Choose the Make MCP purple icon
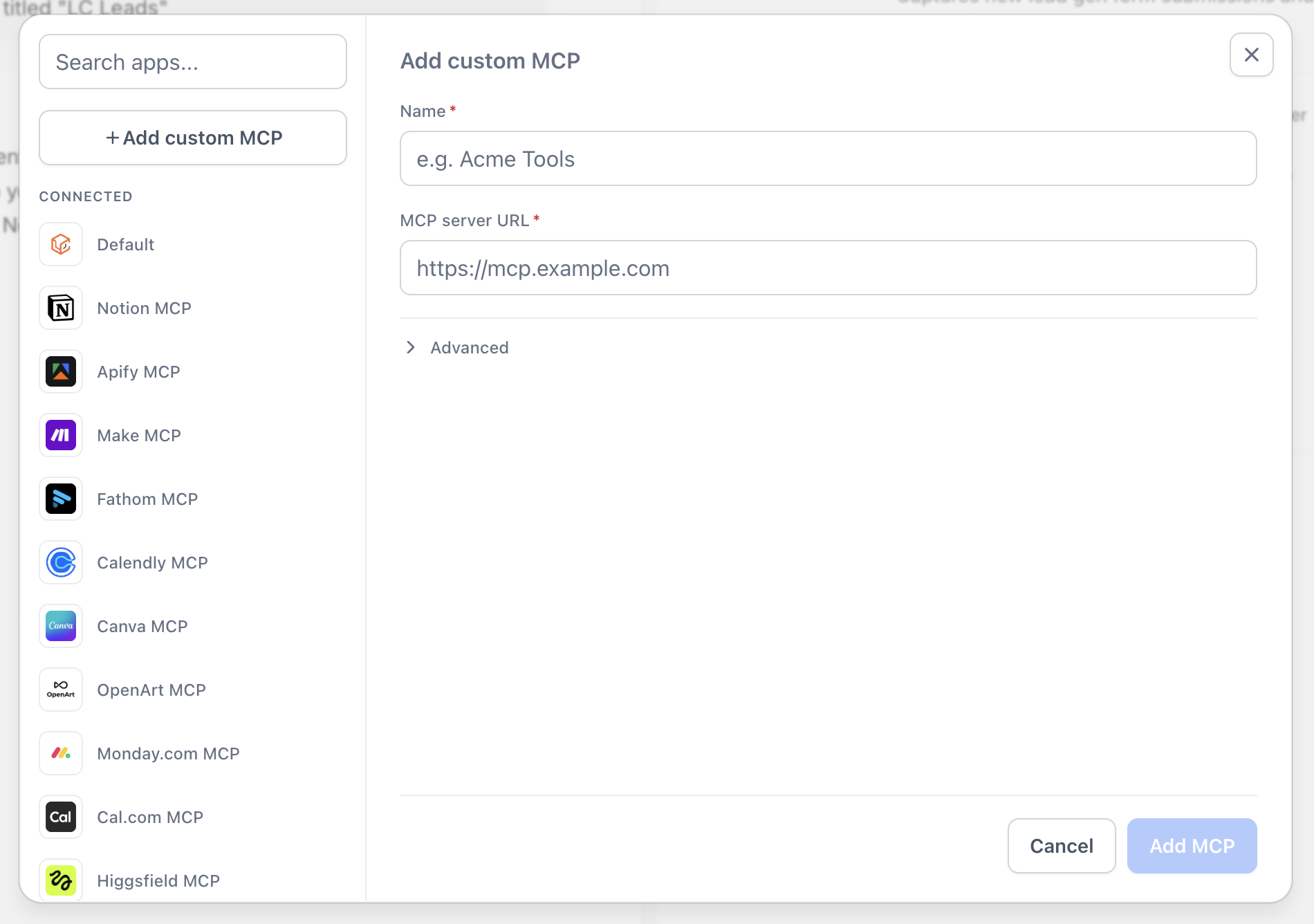 pos(61,435)
